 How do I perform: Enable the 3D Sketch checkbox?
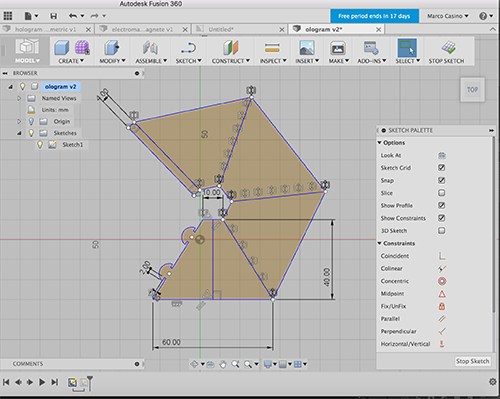point(442,230)
